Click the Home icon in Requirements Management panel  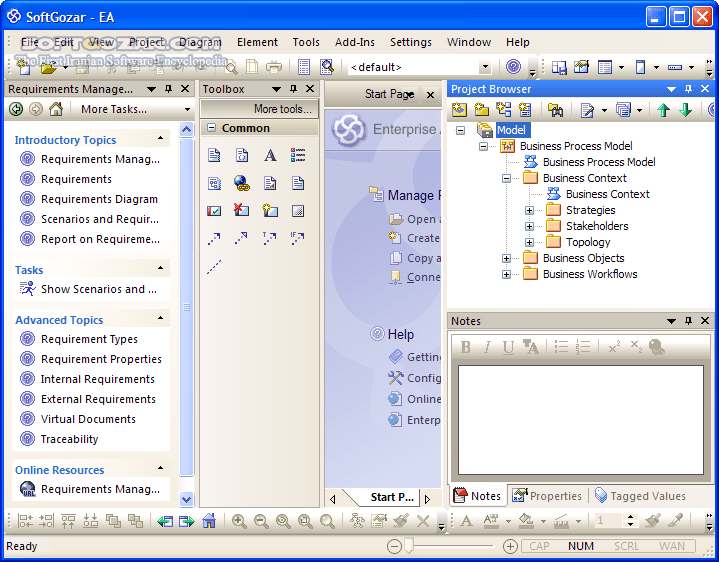click(x=56, y=109)
